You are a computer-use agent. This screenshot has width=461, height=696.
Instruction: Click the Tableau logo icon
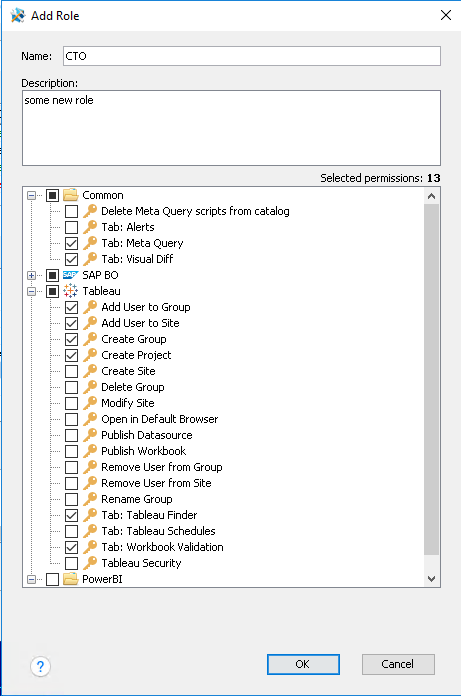71,291
